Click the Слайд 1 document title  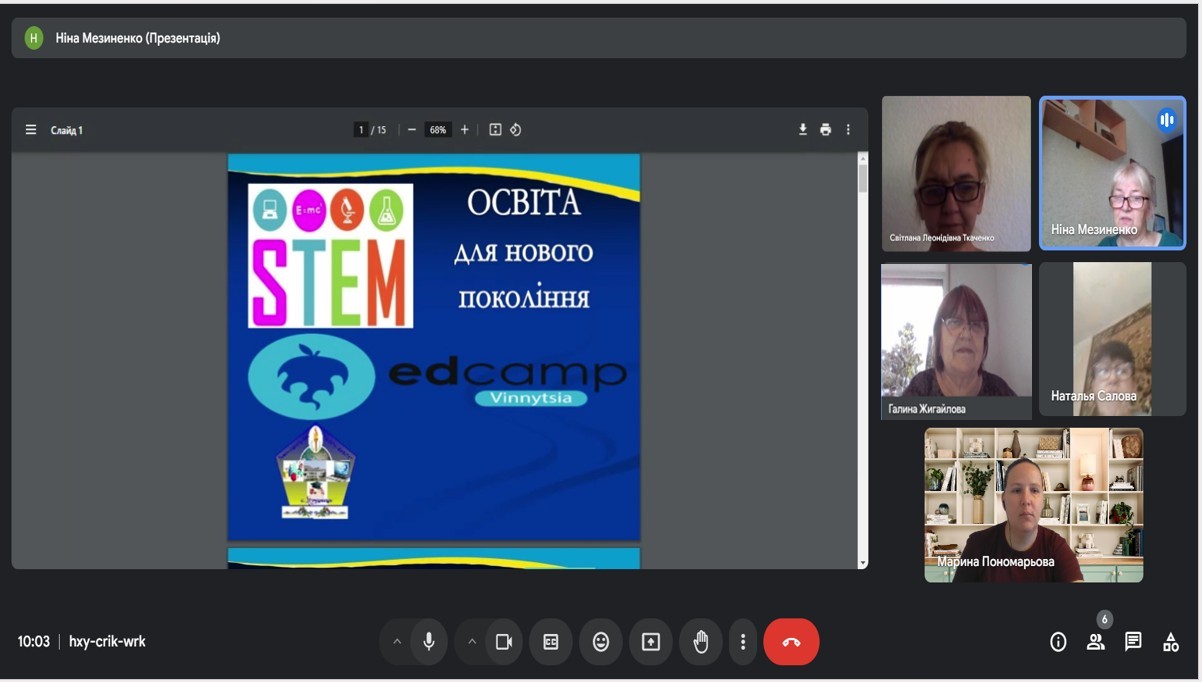pyautogui.click(x=67, y=130)
